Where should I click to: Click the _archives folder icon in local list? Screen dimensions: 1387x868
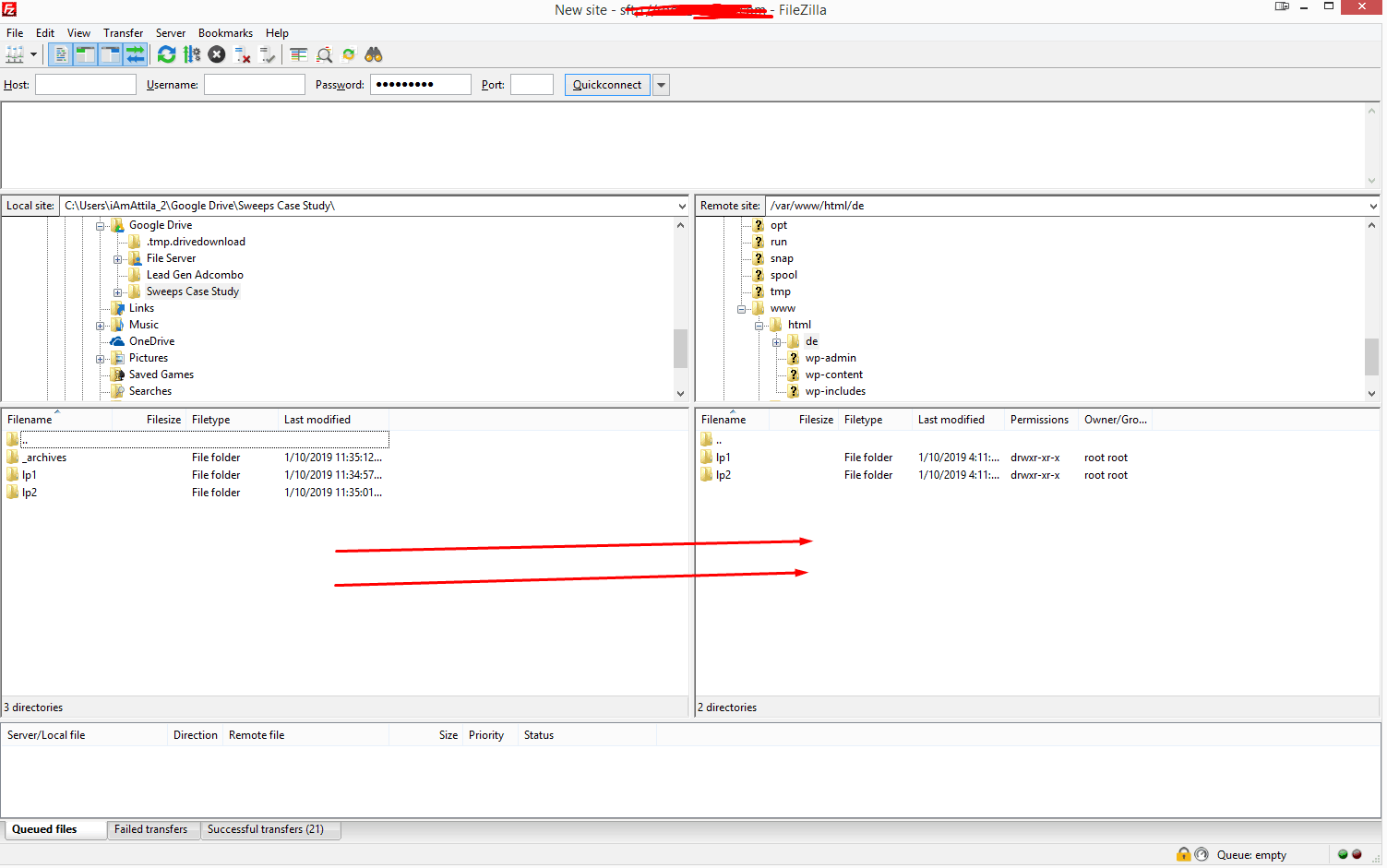coord(13,457)
